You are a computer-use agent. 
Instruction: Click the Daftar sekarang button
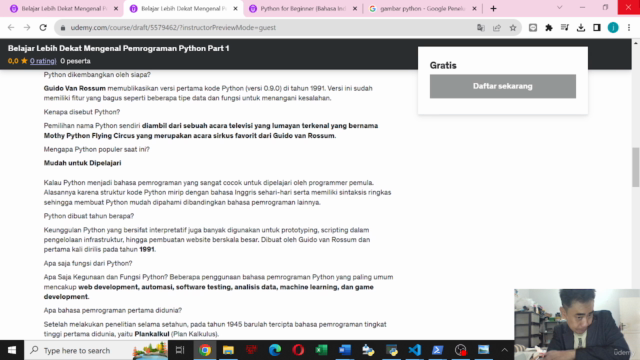(502, 86)
